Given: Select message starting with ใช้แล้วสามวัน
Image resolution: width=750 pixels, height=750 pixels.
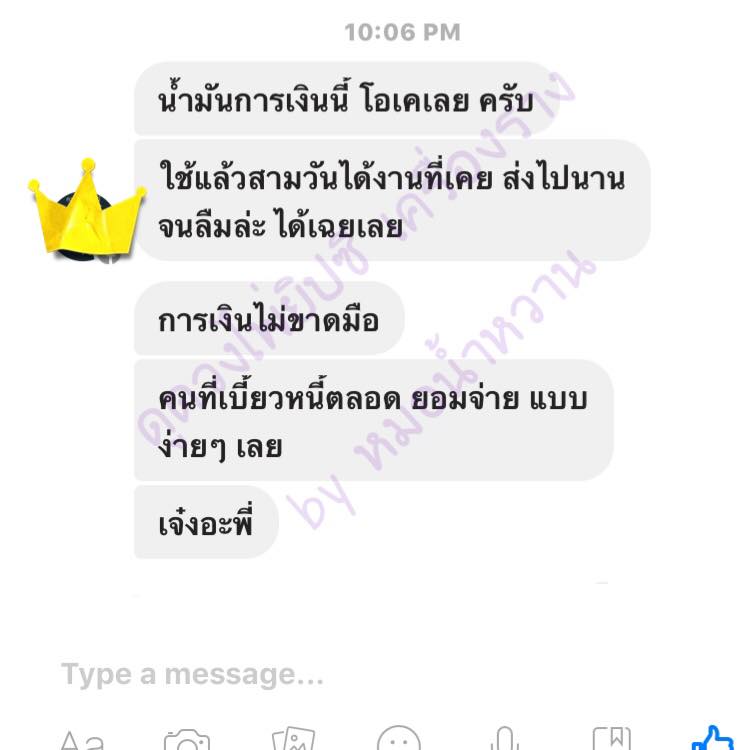Looking at the screenshot, I should 392,200.
